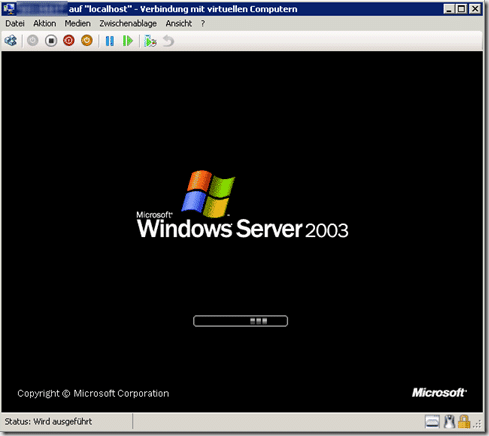Click the italic Microsoft brand text
The width and height of the screenshot is (489, 436).
click(x=440, y=393)
